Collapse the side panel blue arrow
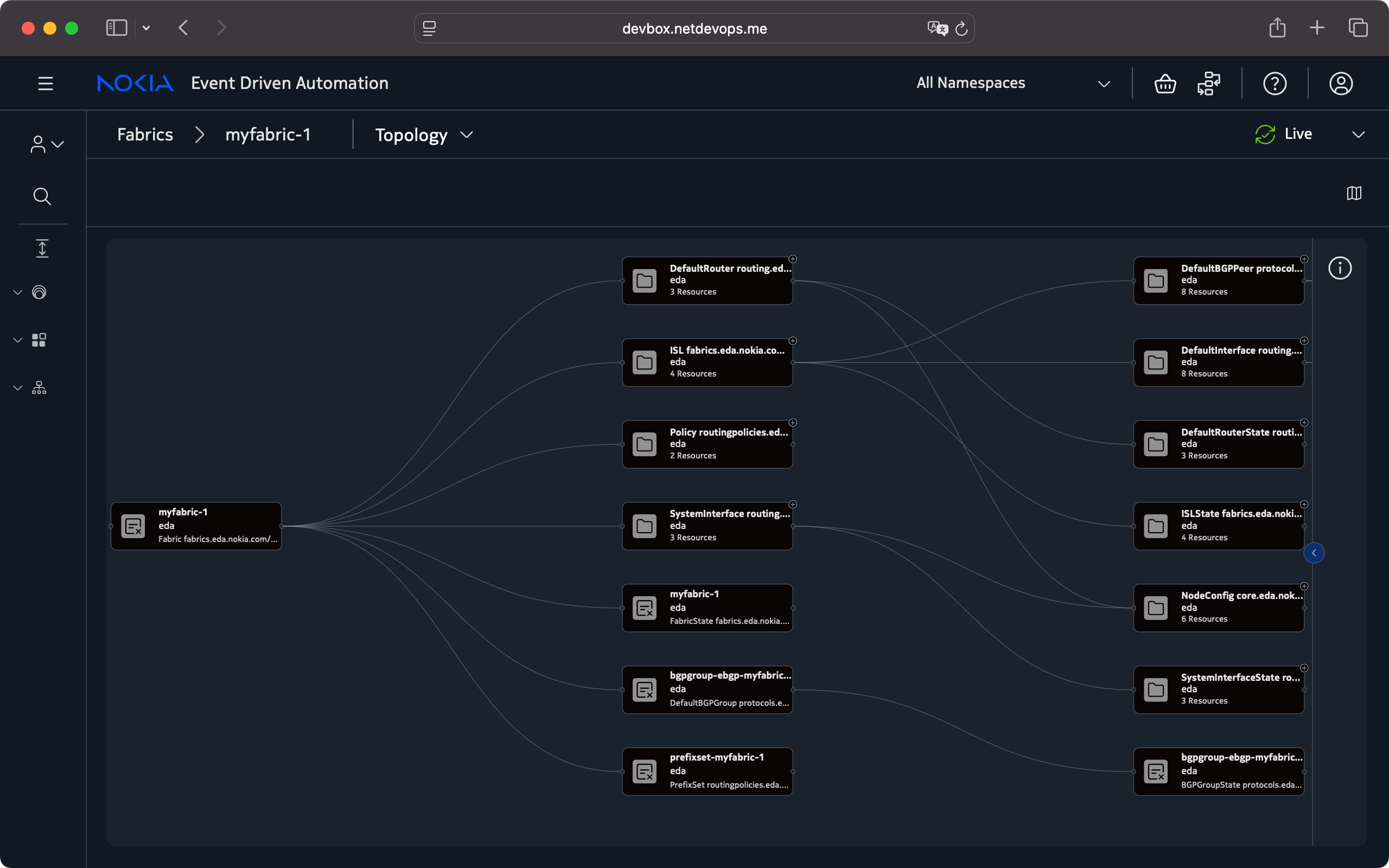Viewport: 1389px width, 868px height. [1314, 553]
